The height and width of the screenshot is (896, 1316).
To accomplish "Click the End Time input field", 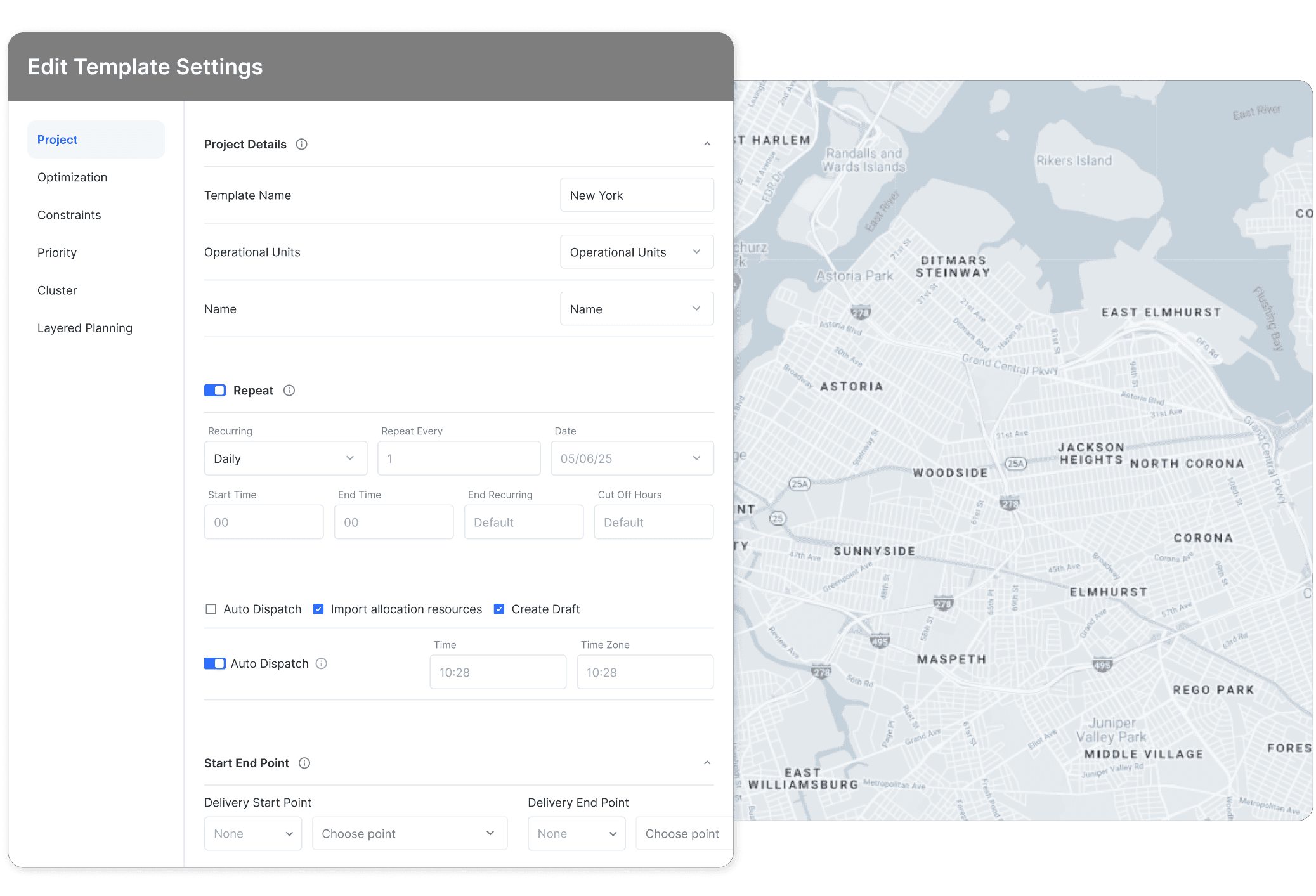I will pyautogui.click(x=394, y=522).
